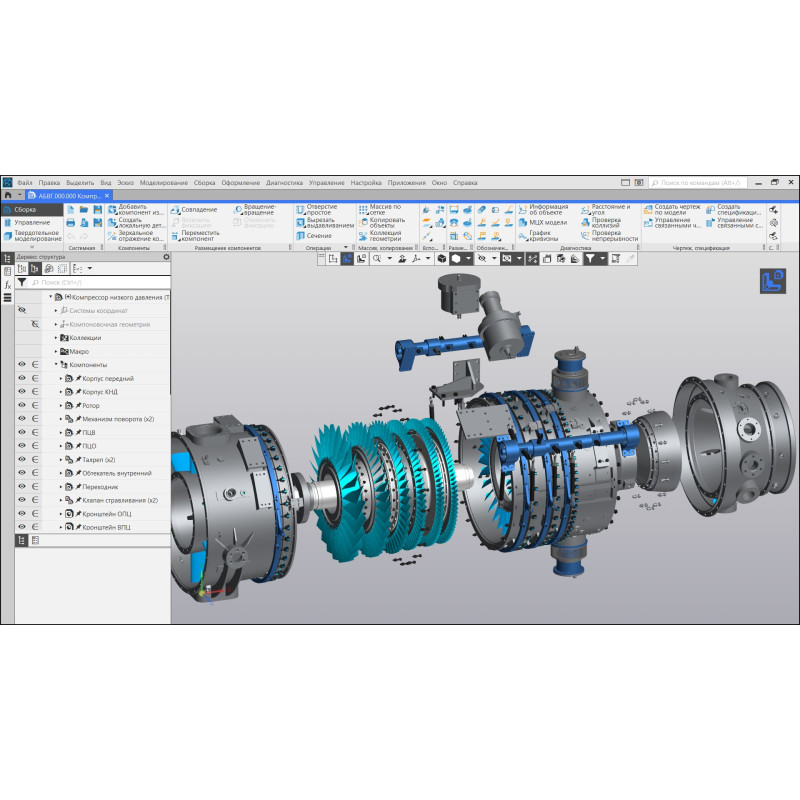Toggle visibility eye for Переходник

pos(22,486)
